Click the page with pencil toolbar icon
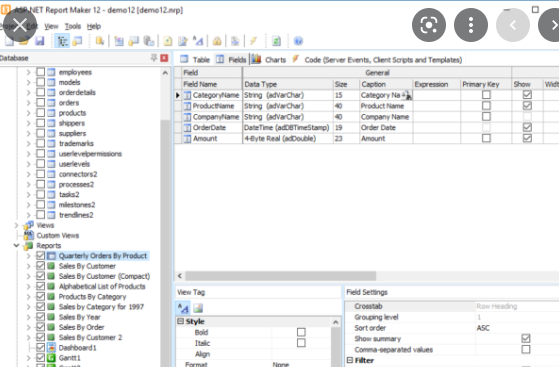 [x=183, y=41]
